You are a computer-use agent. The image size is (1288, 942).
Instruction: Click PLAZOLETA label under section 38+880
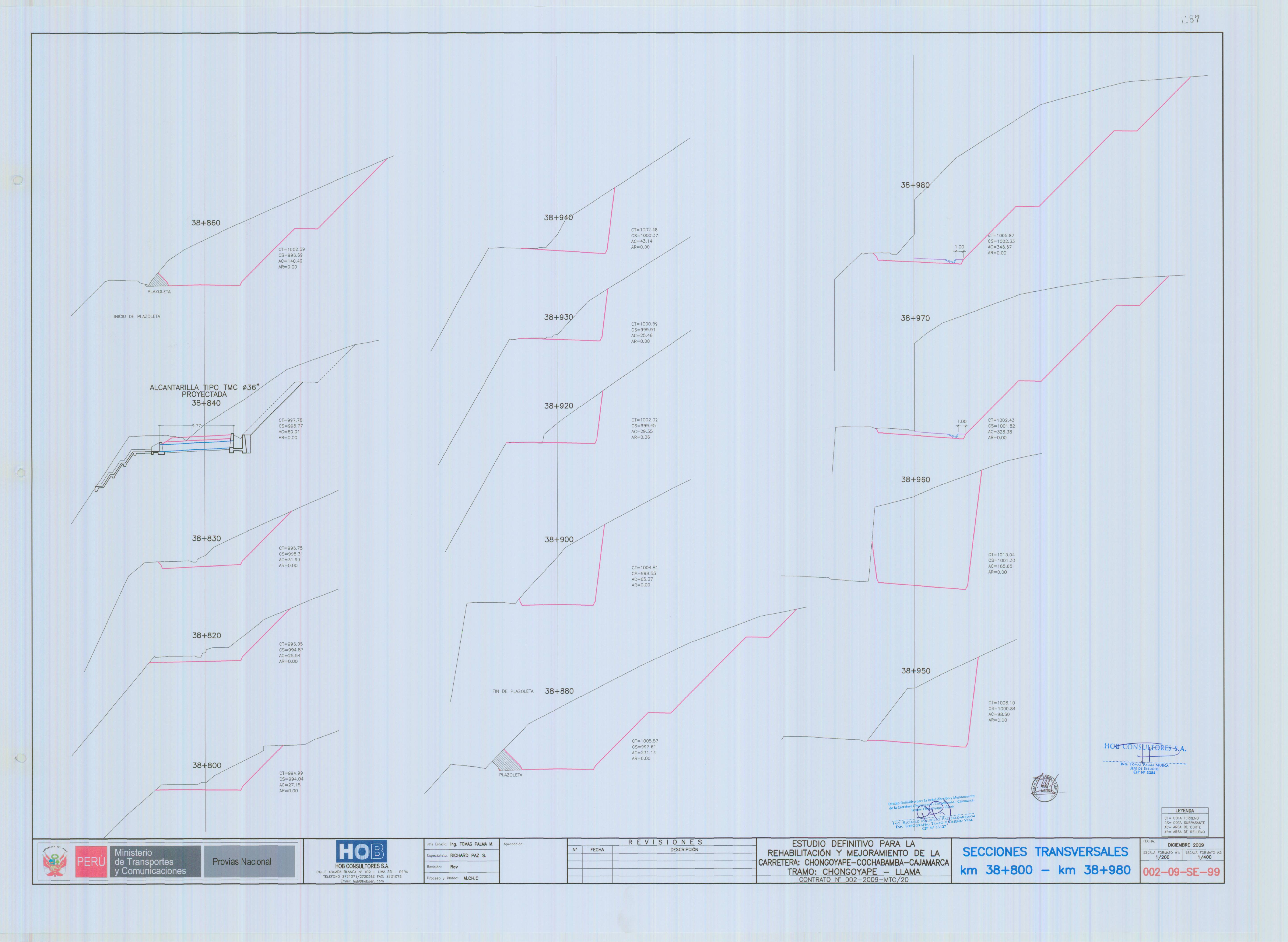[510, 775]
